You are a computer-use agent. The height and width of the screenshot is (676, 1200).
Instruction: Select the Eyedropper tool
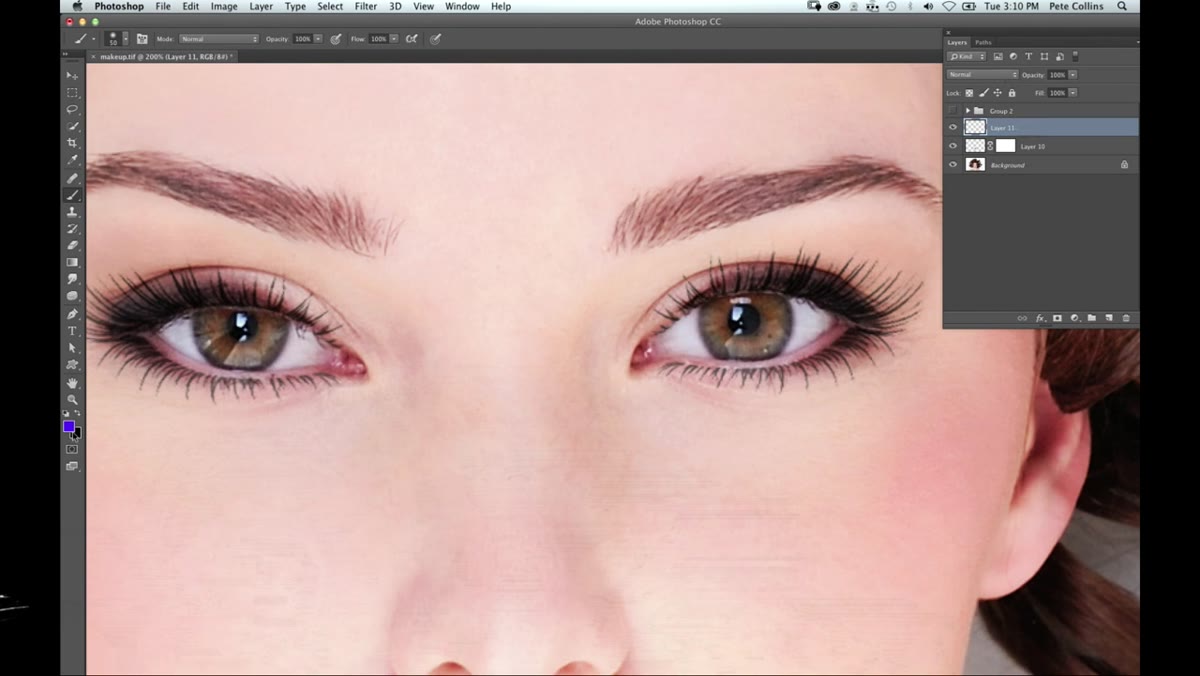(72, 160)
